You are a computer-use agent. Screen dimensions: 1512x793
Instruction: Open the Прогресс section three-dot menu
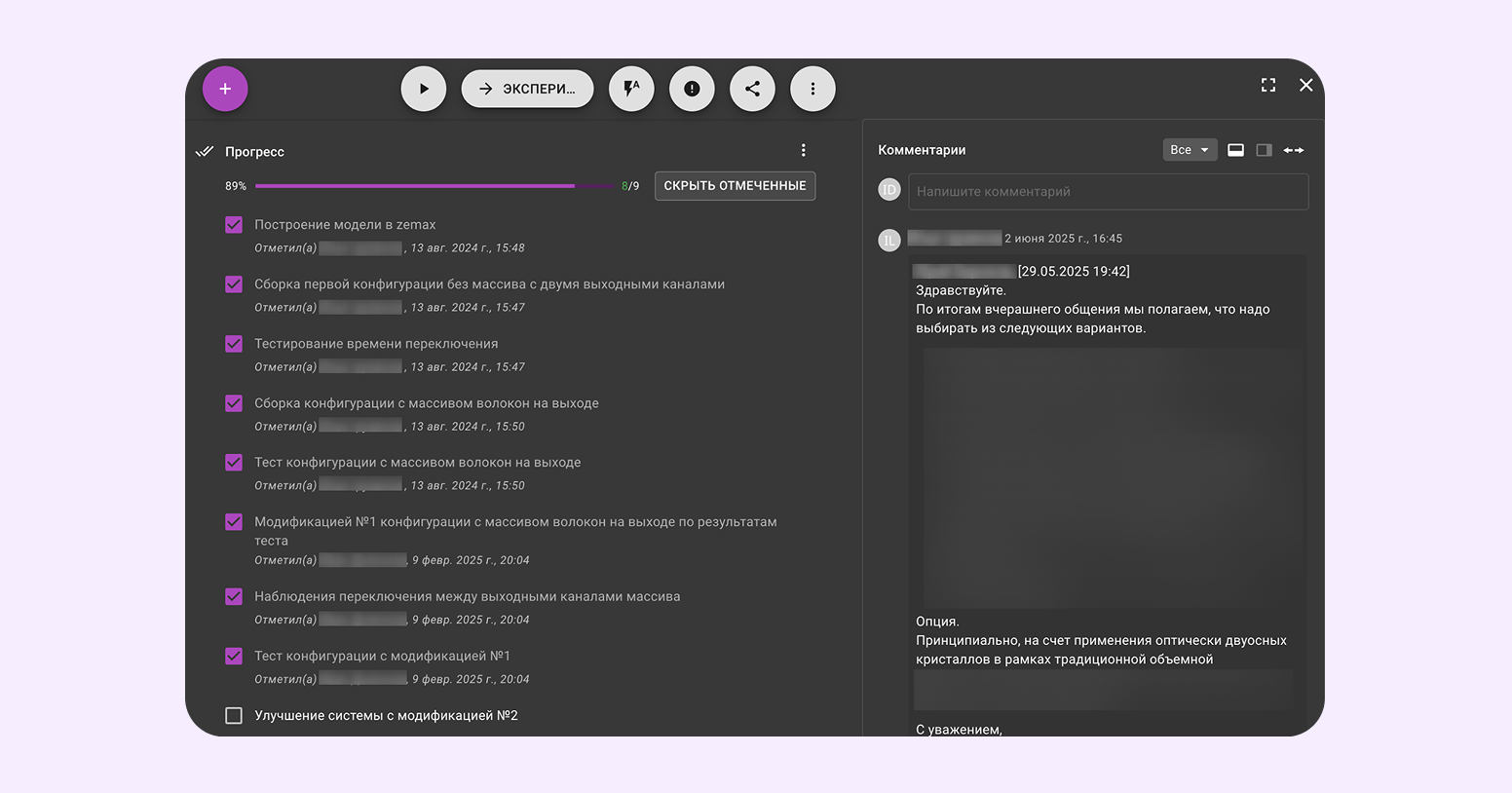(x=803, y=150)
